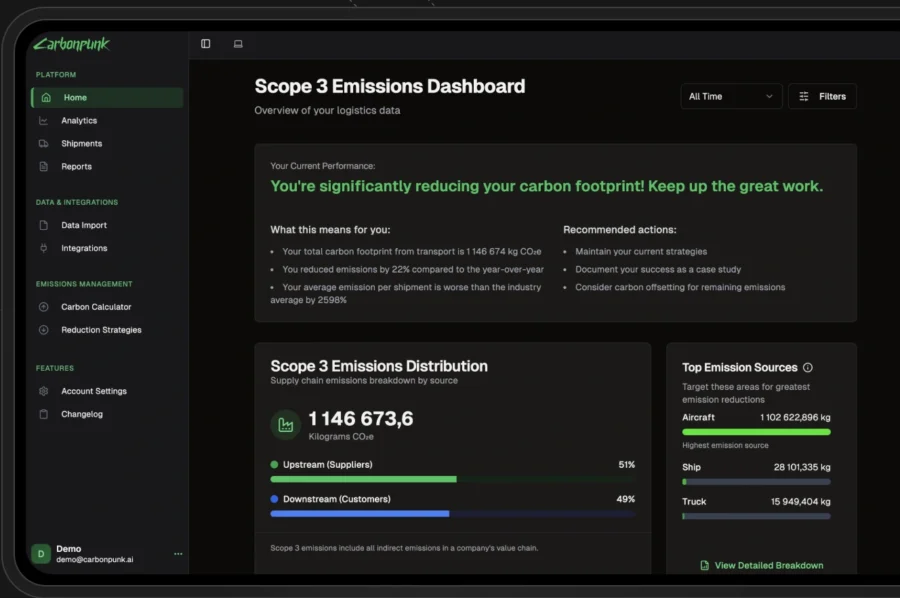Click 'Maintain your current strategies' action
Screen dimensions: 900x598
click(641, 251)
